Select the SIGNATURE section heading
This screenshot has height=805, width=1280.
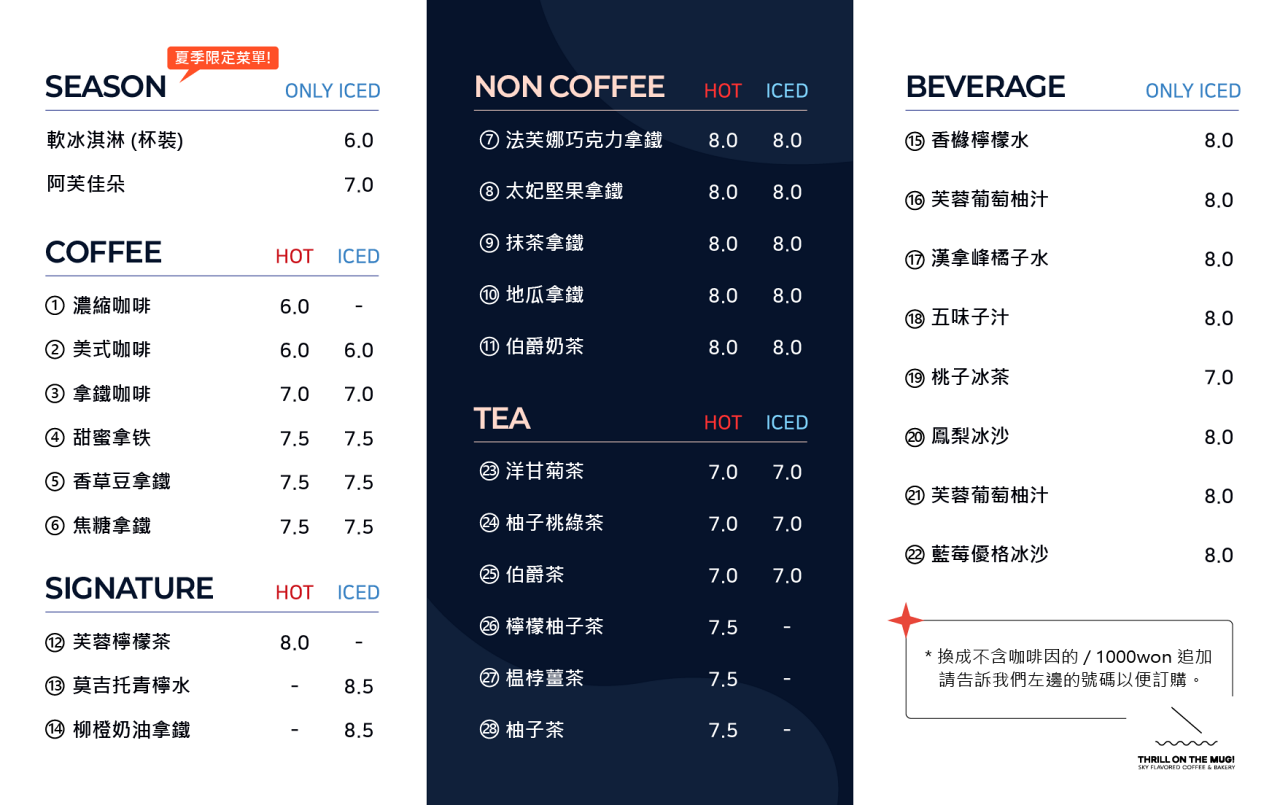(129, 589)
